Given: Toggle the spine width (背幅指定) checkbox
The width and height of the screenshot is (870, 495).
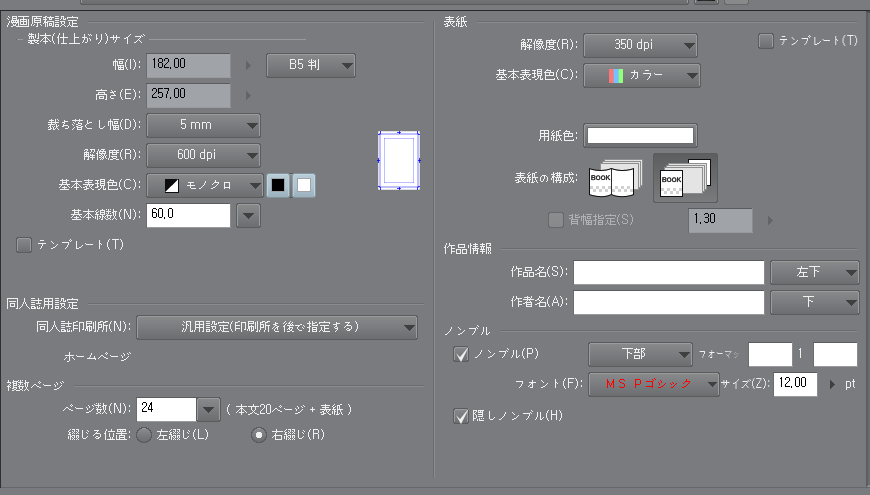Looking at the screenshot, I should (555, 220).
